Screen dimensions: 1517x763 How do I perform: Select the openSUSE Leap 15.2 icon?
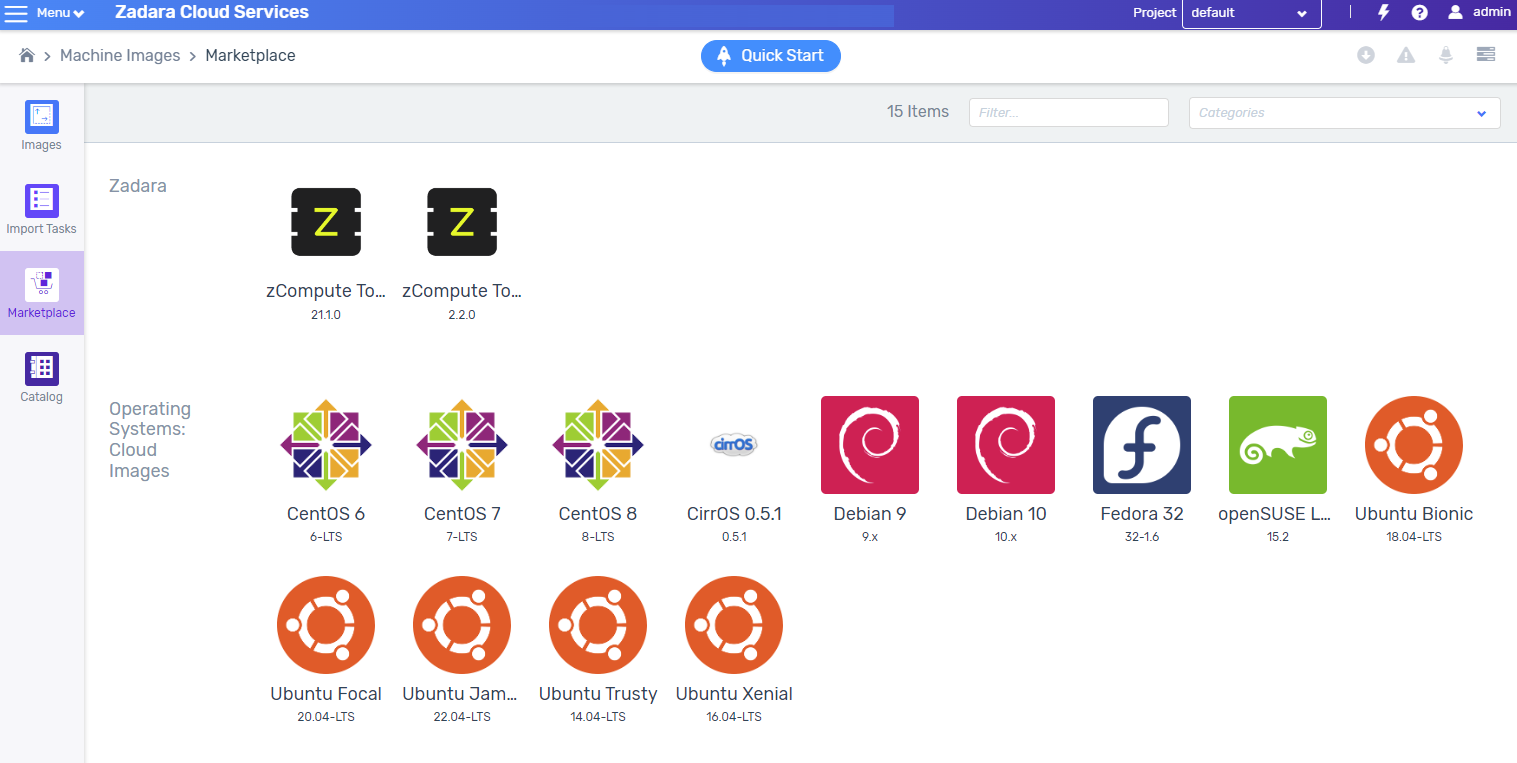[x=1278, y=445]
